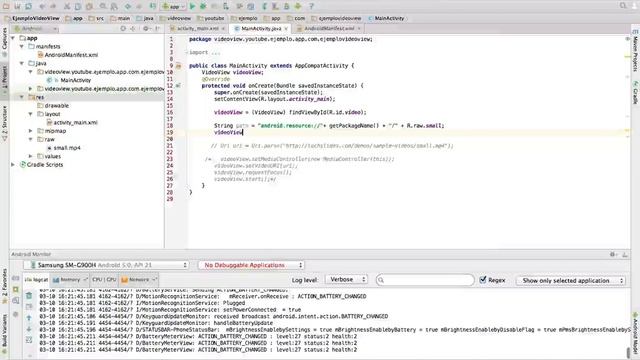Open the Gradle side tool window

[636, 92]
